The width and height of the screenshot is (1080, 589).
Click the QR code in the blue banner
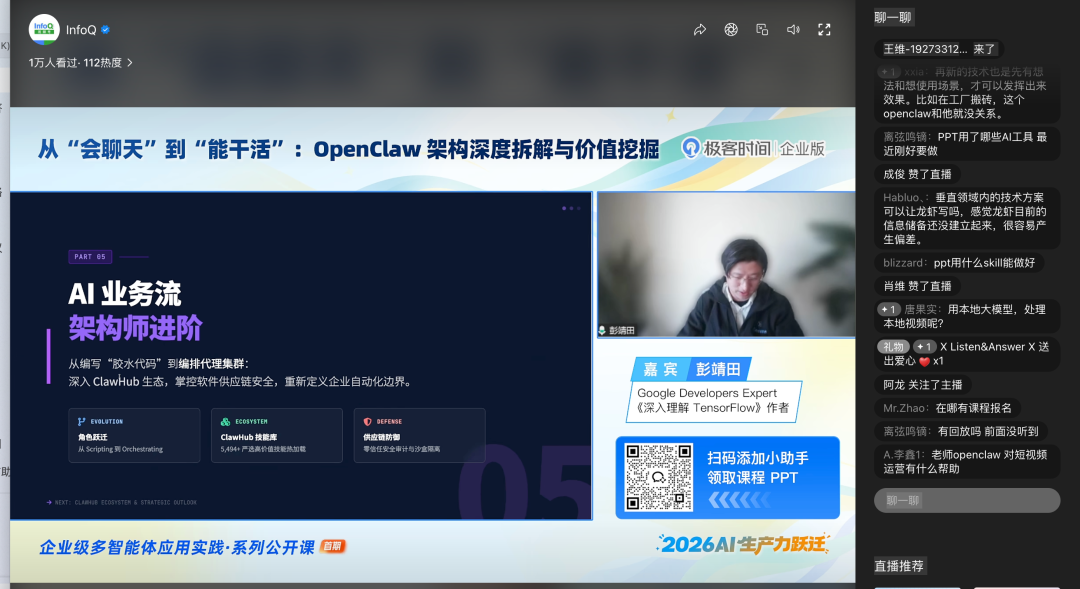(x=658, y=477)
